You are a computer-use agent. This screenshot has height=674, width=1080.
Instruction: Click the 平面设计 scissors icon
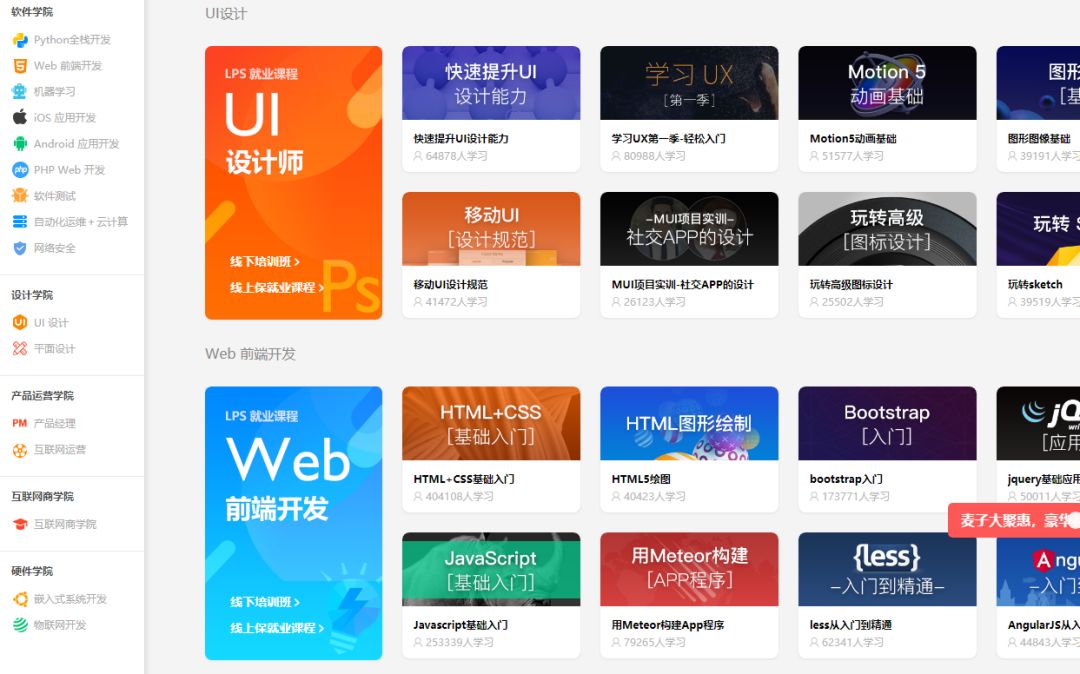[18, 348]
